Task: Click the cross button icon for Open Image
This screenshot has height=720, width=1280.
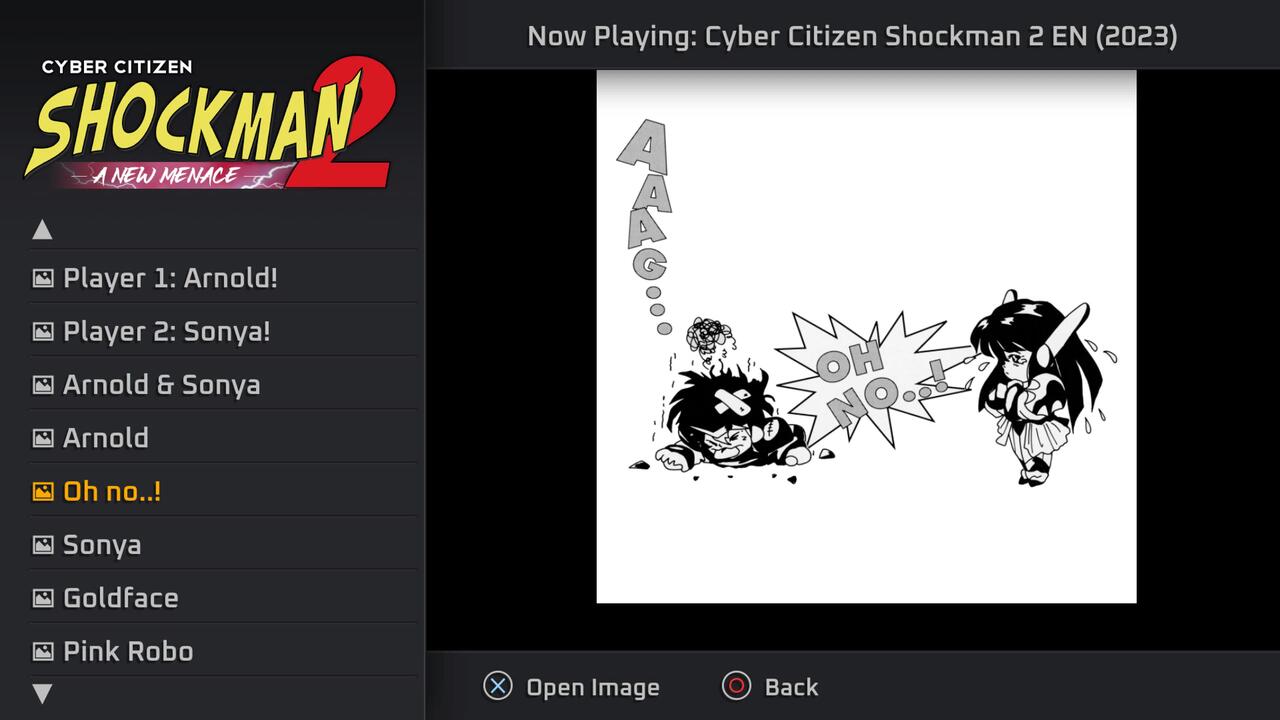Action: point(498,686)
